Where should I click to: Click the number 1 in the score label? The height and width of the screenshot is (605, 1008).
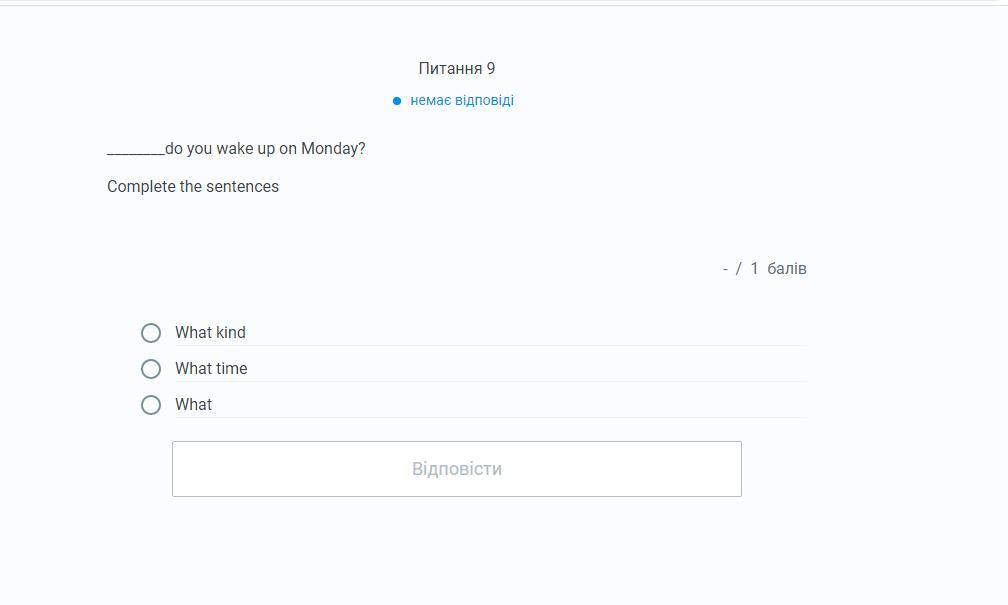[x=754, y=269]
